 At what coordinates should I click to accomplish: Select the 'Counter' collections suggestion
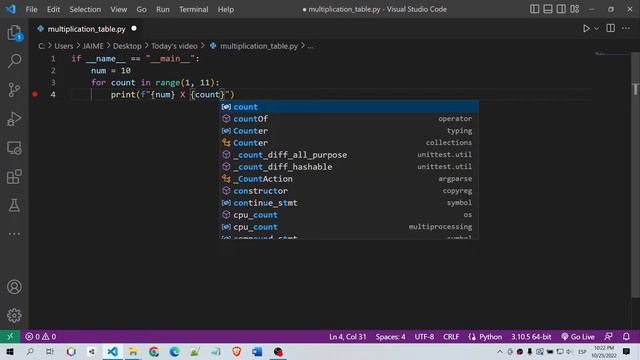[x=349, y=143]
